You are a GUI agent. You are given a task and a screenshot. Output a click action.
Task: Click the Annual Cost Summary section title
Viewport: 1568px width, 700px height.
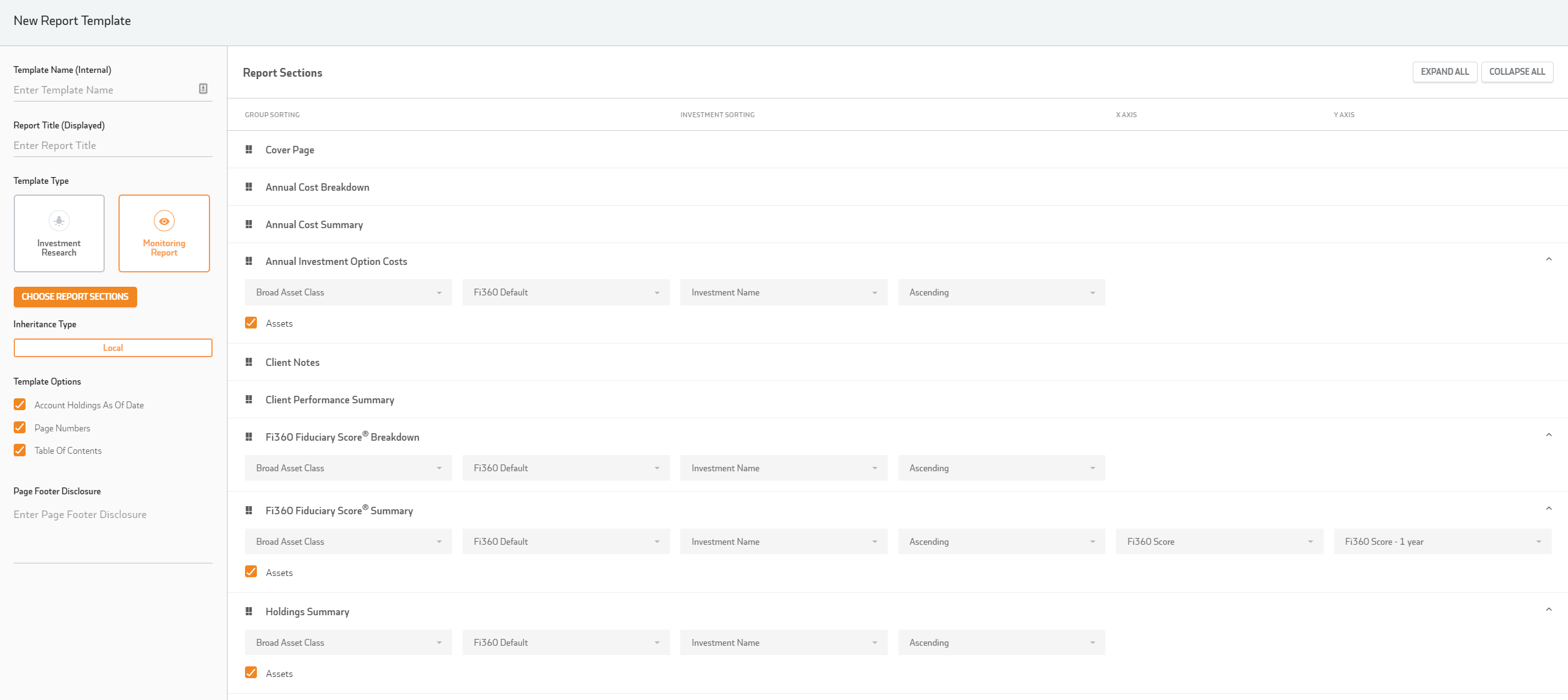tap(314, 225)
